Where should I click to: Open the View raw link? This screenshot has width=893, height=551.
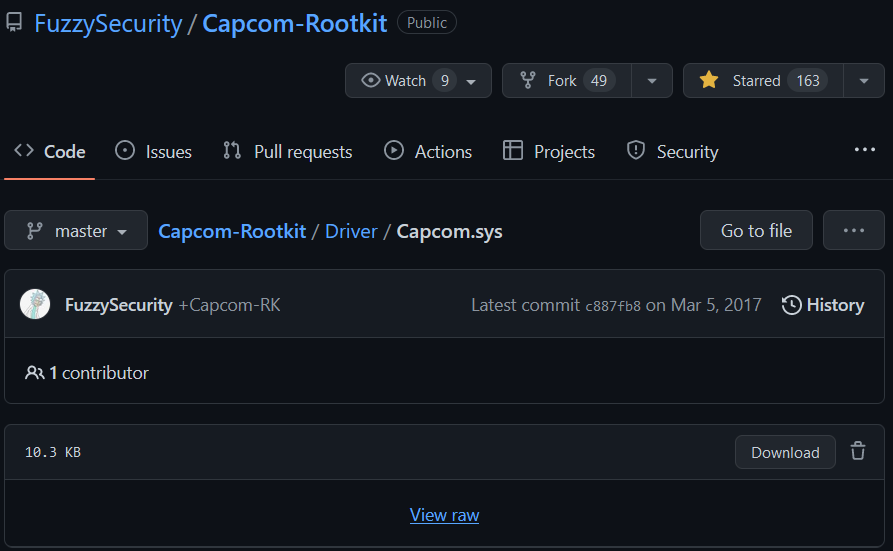(x=444, y=515)
